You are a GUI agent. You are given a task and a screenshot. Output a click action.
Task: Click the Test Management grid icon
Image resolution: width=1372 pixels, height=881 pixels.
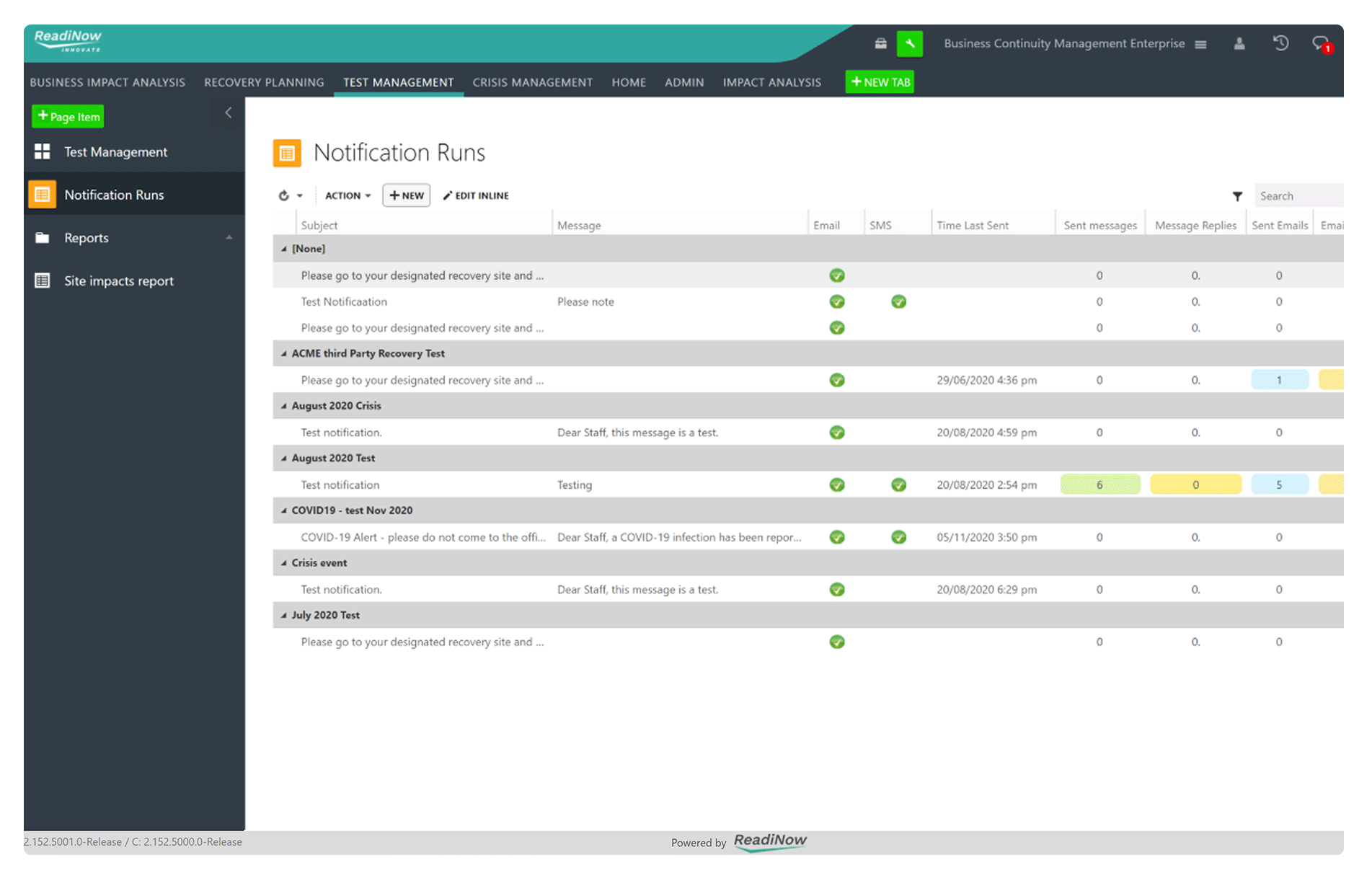pos(43,151)
